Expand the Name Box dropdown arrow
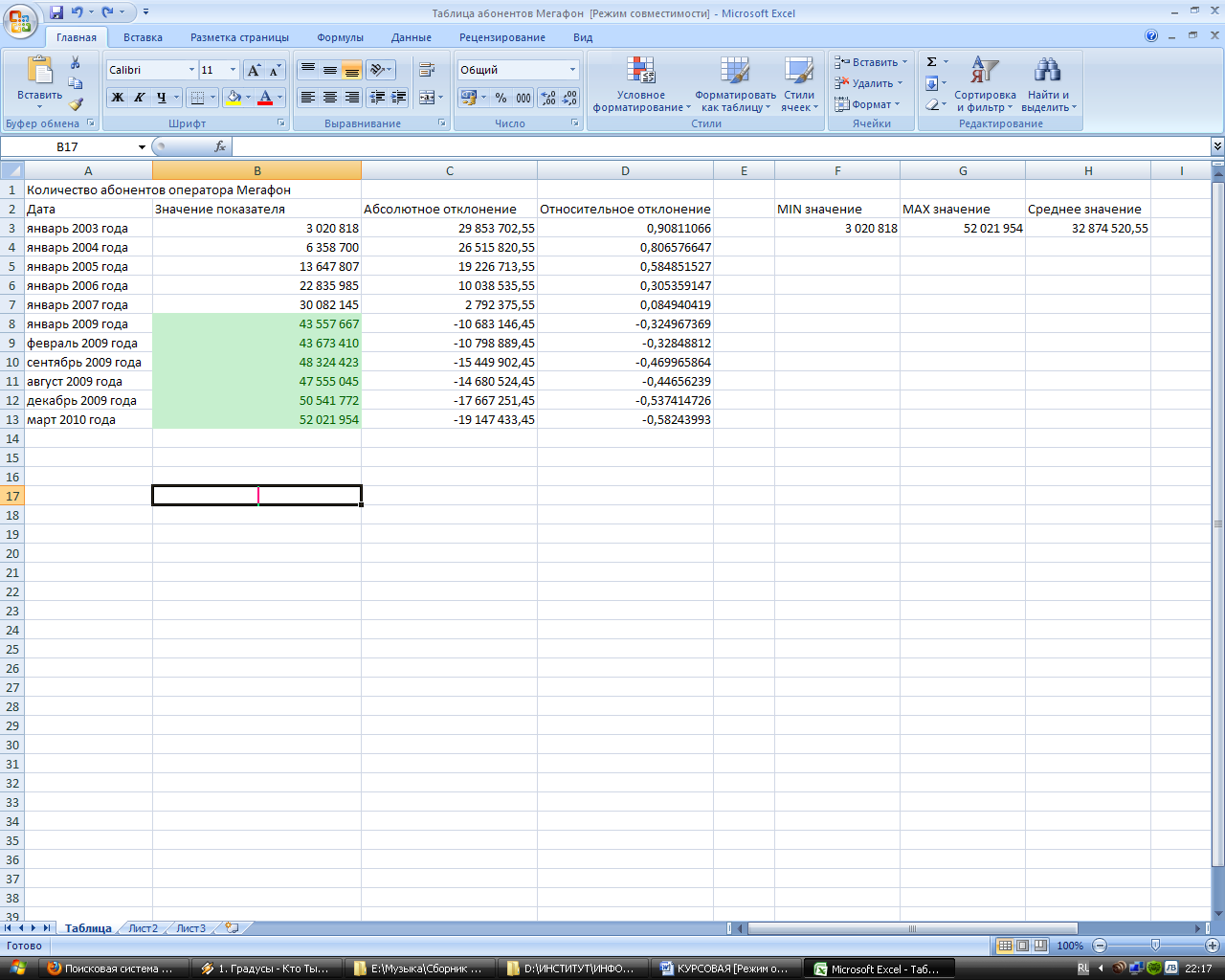The width and height of the screenshot is (1225, 980). 142,147
